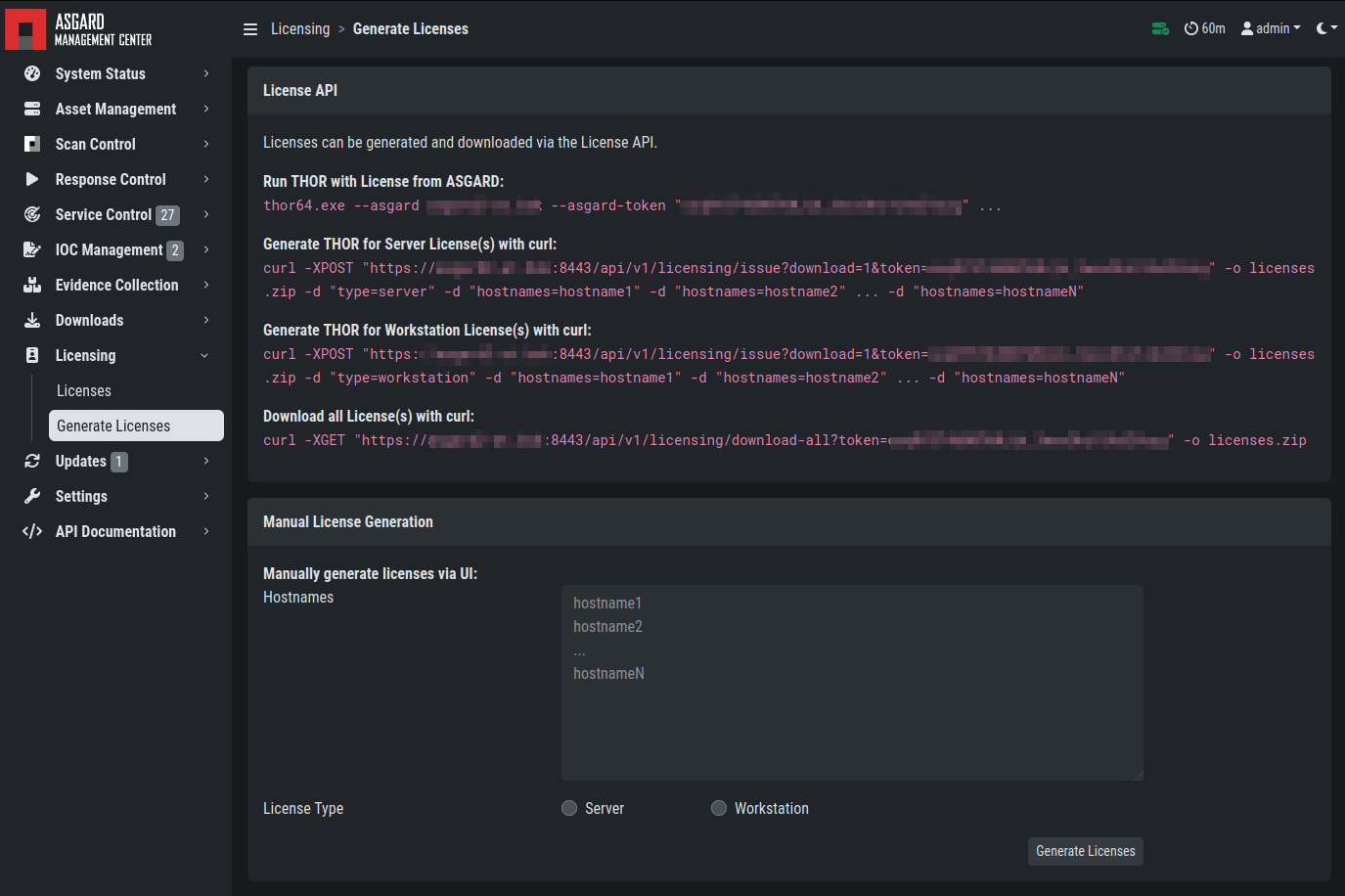Click the Updates refresh icon

coord(32,461)
